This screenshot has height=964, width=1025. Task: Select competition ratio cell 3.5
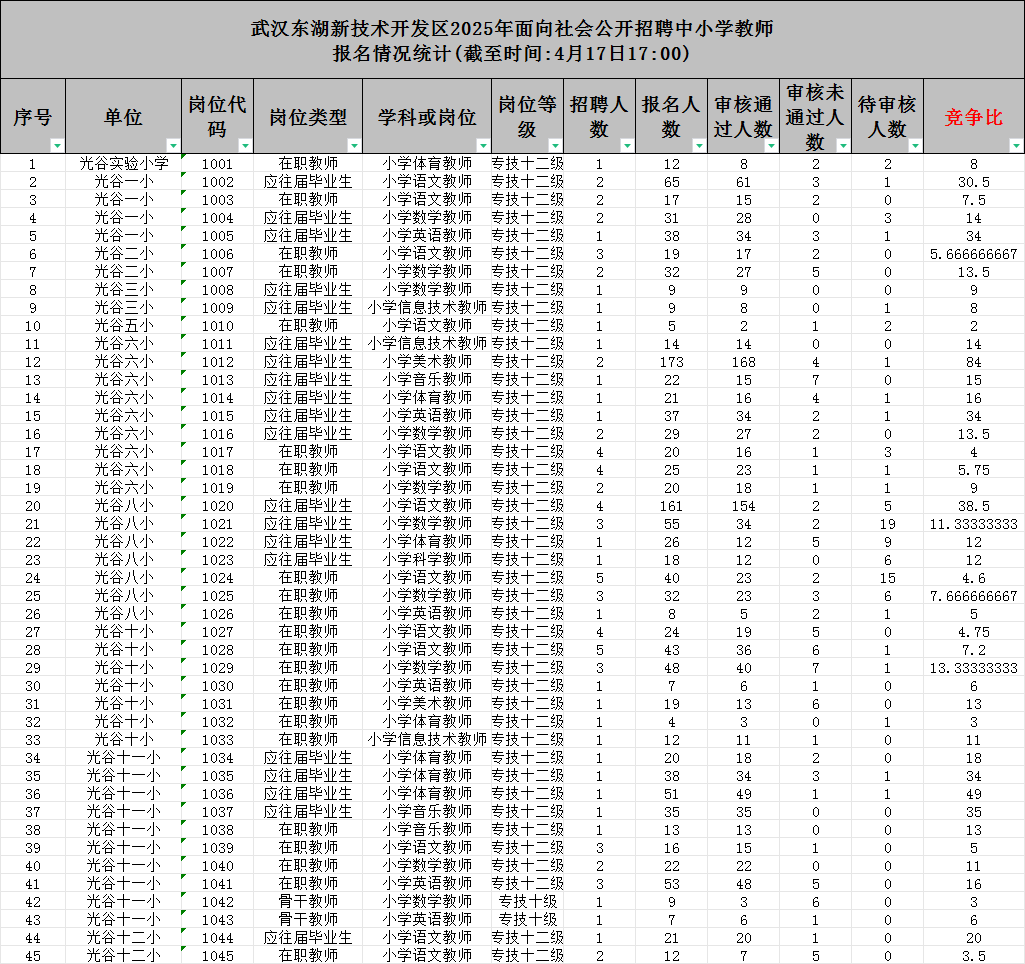coord(974,956)
